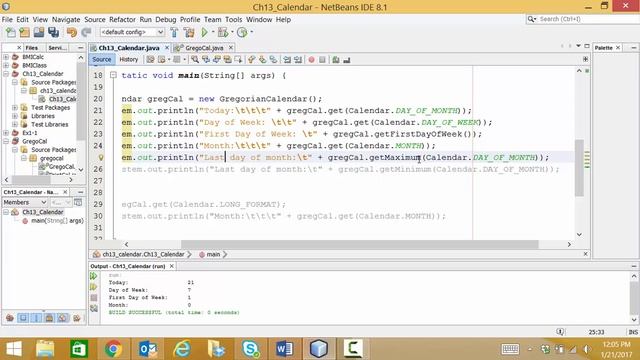This screenshot has height=360, width=640.
Task: Click the Build Project hammer icon
Action: click(174, 32)
